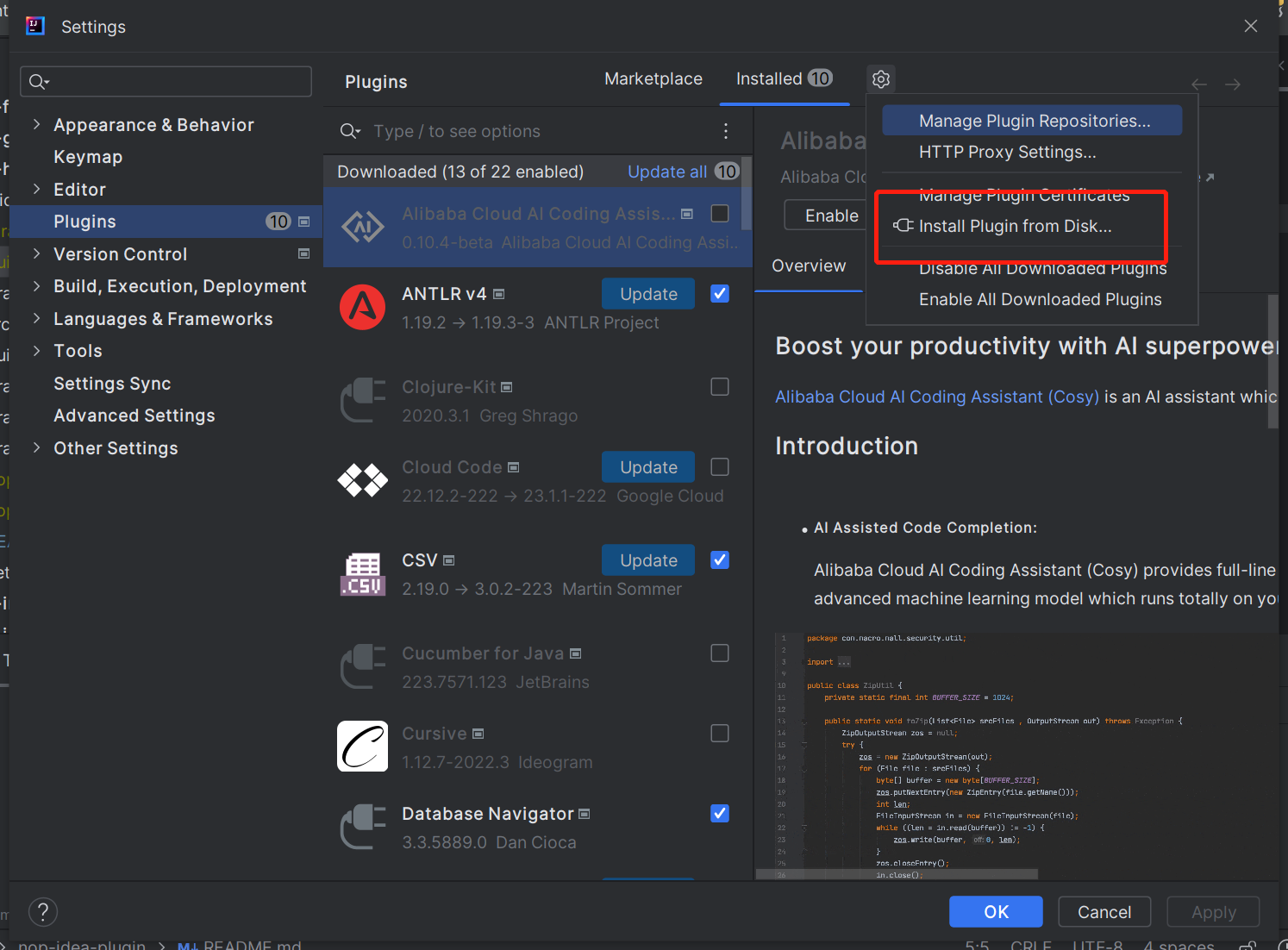
Task: Click the marker icon beside Cucumber for Java
Action: 575,653
